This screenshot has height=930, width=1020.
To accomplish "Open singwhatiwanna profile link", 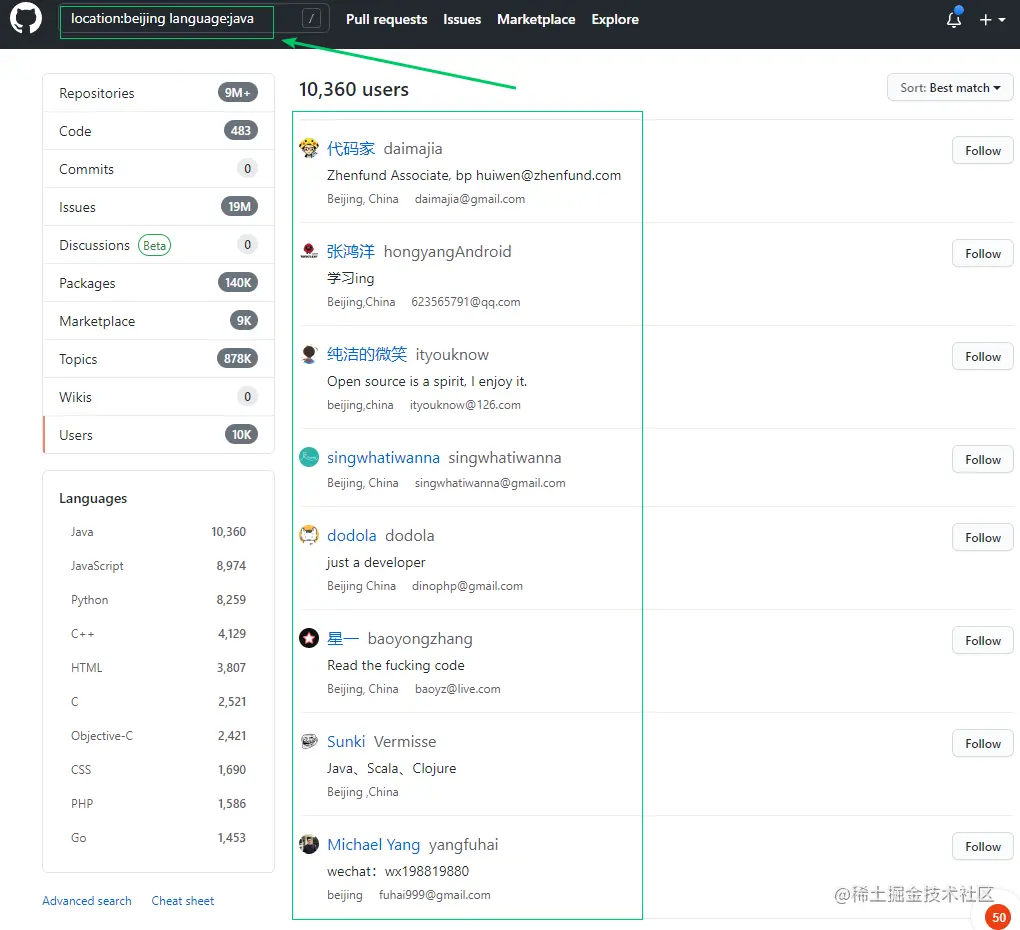I will coord(383,458).
